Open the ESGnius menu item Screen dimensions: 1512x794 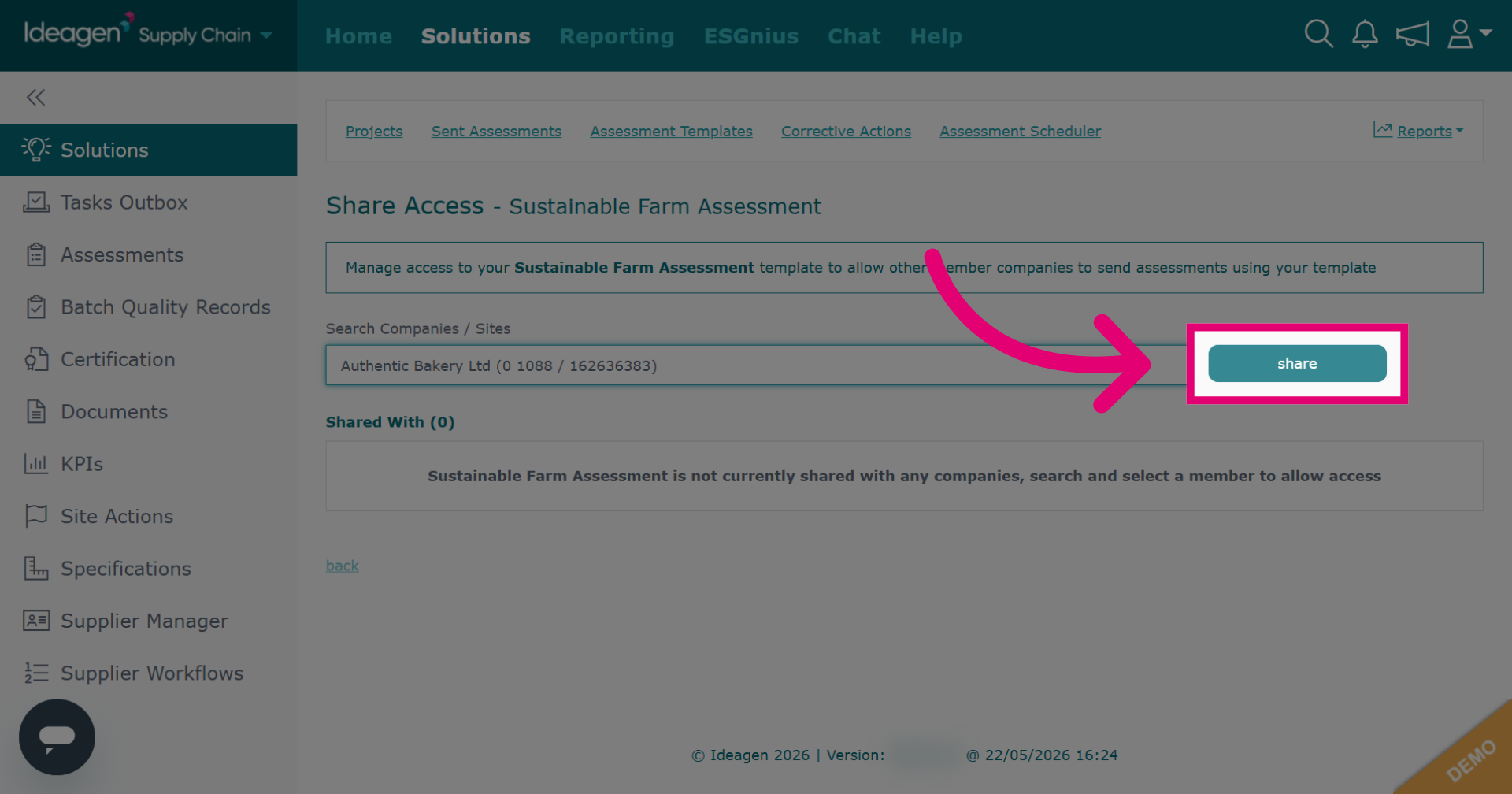pos(750,36)
